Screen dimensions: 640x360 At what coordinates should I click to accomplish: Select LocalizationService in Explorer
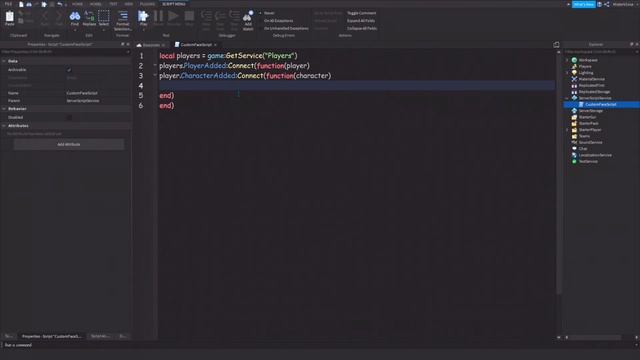pos(595,155)
